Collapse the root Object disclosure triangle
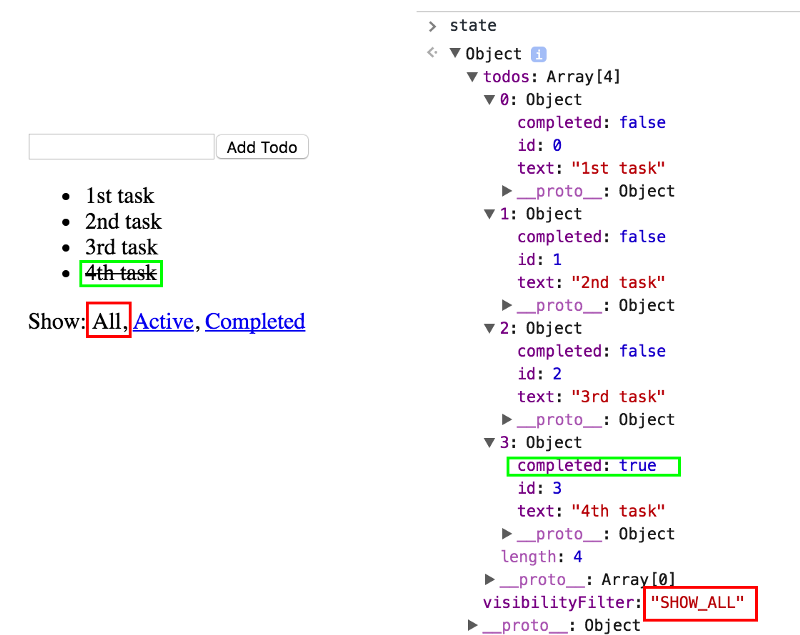The width and height of the screenshot is (800, 635). point(456,54)
